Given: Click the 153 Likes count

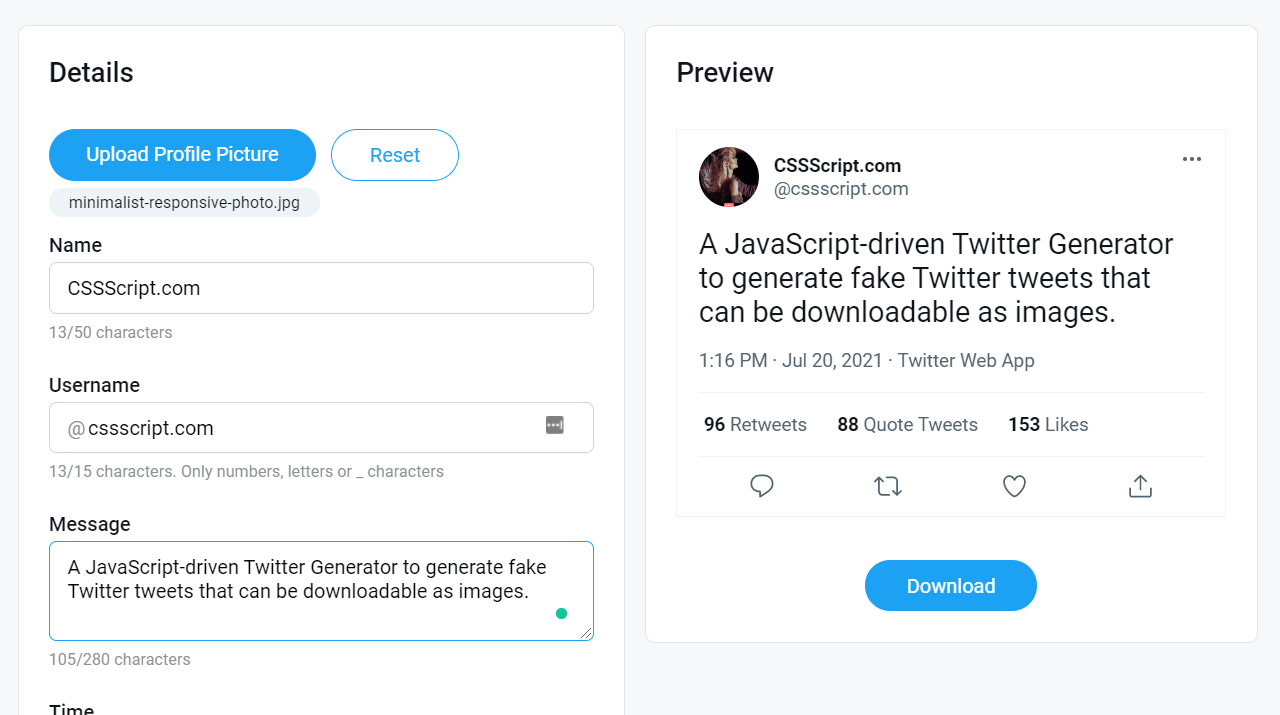Looking at the screenshot, I should coord(1048,425).
